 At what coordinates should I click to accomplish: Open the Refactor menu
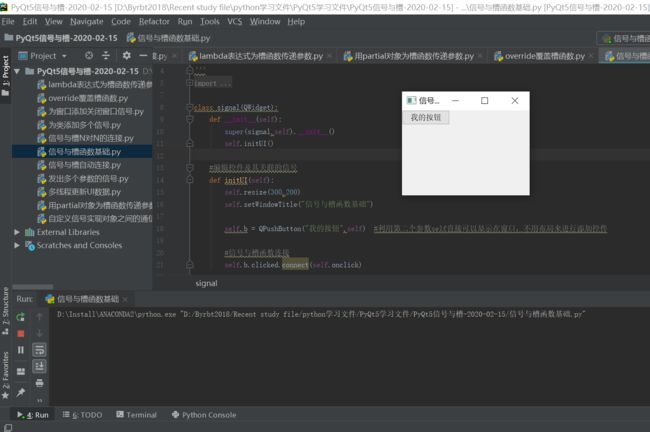(x=154, y=21)
